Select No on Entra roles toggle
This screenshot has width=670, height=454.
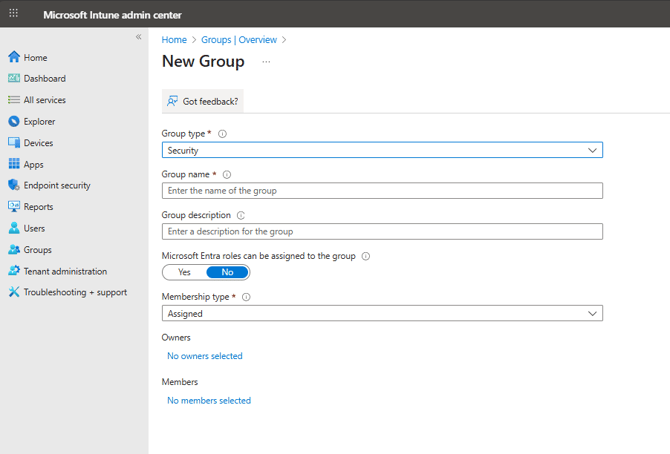pyautogui.click(x=227, y=272)
